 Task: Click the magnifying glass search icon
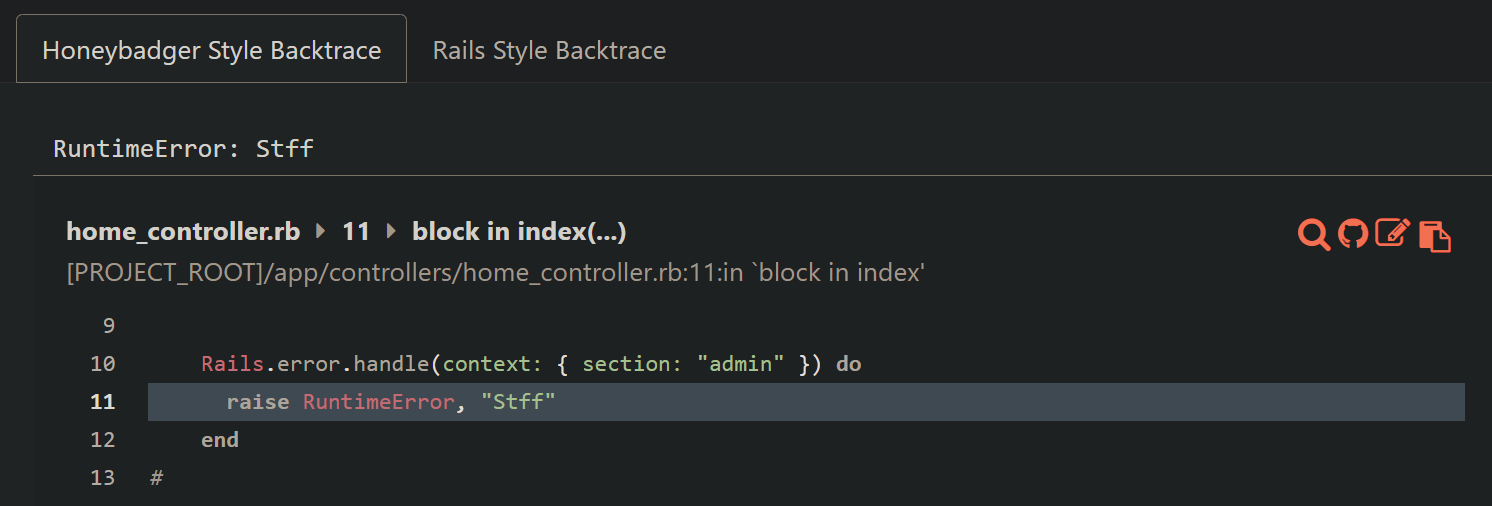(1314, 234)
